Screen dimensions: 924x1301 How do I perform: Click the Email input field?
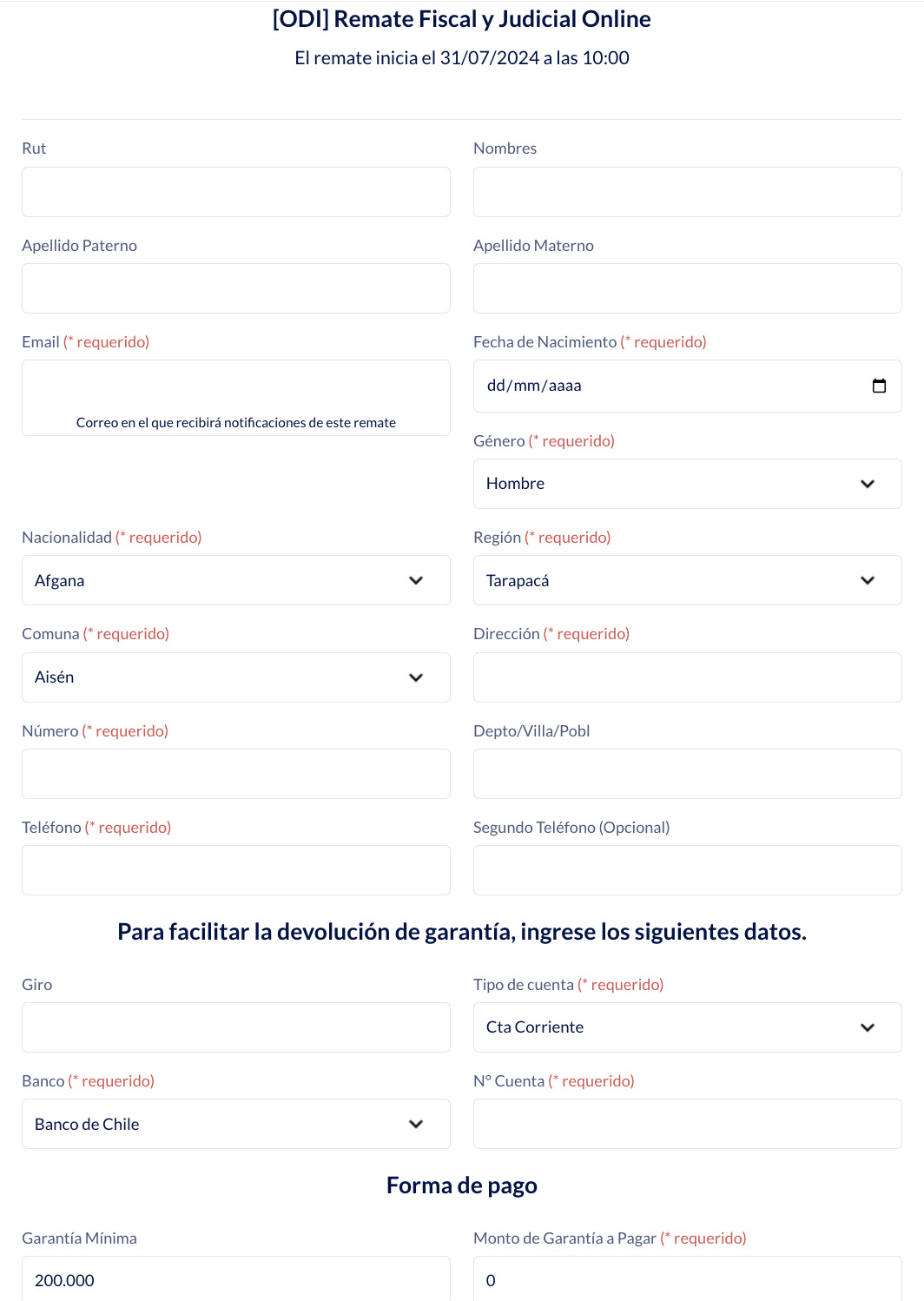pos(235,387)
